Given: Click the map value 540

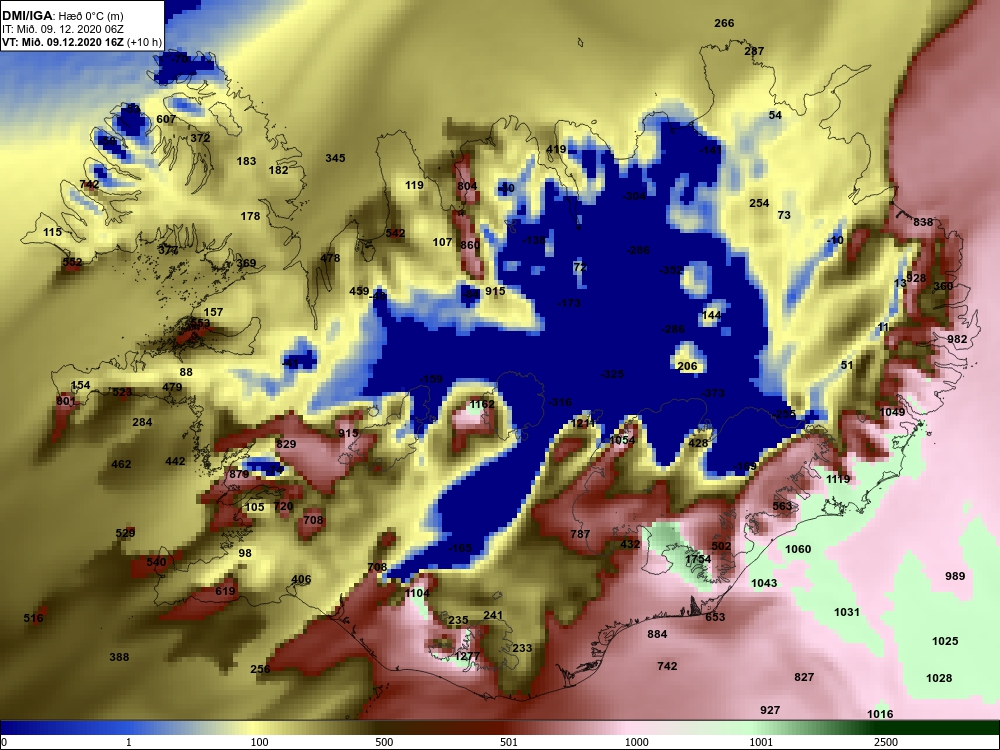Looking at the screenshot, I should pos(156,562).
